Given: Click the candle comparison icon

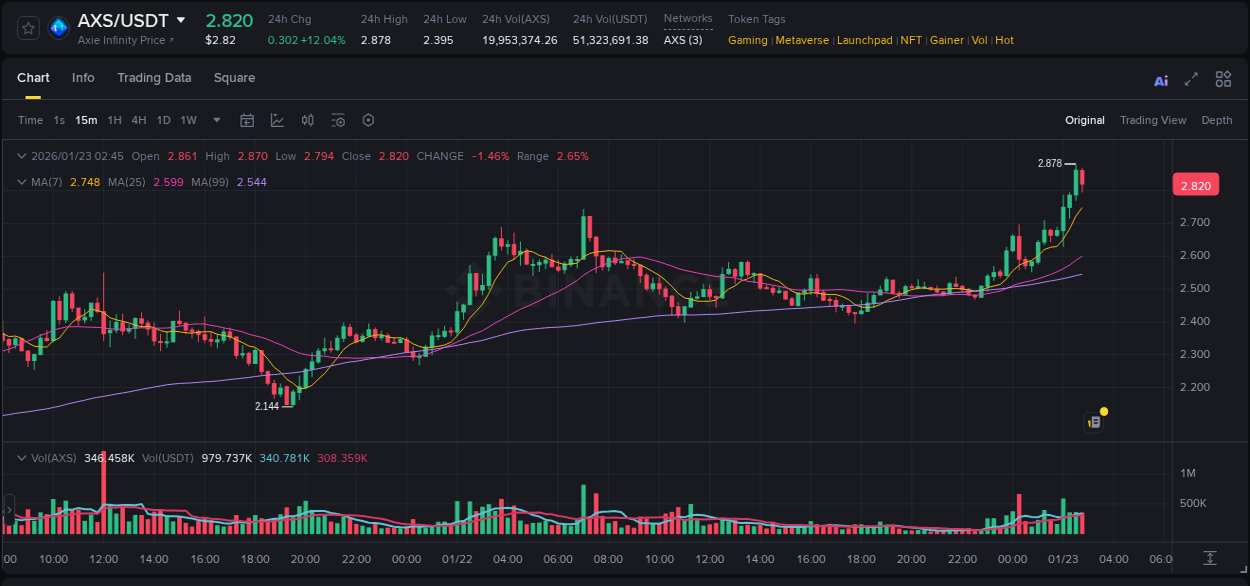Looking at the screenshot, I should (x=307, y=120).
